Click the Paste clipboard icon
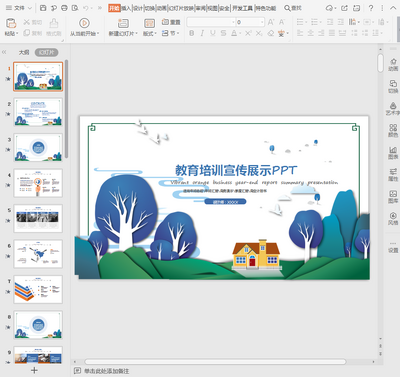 click(11, 23)
